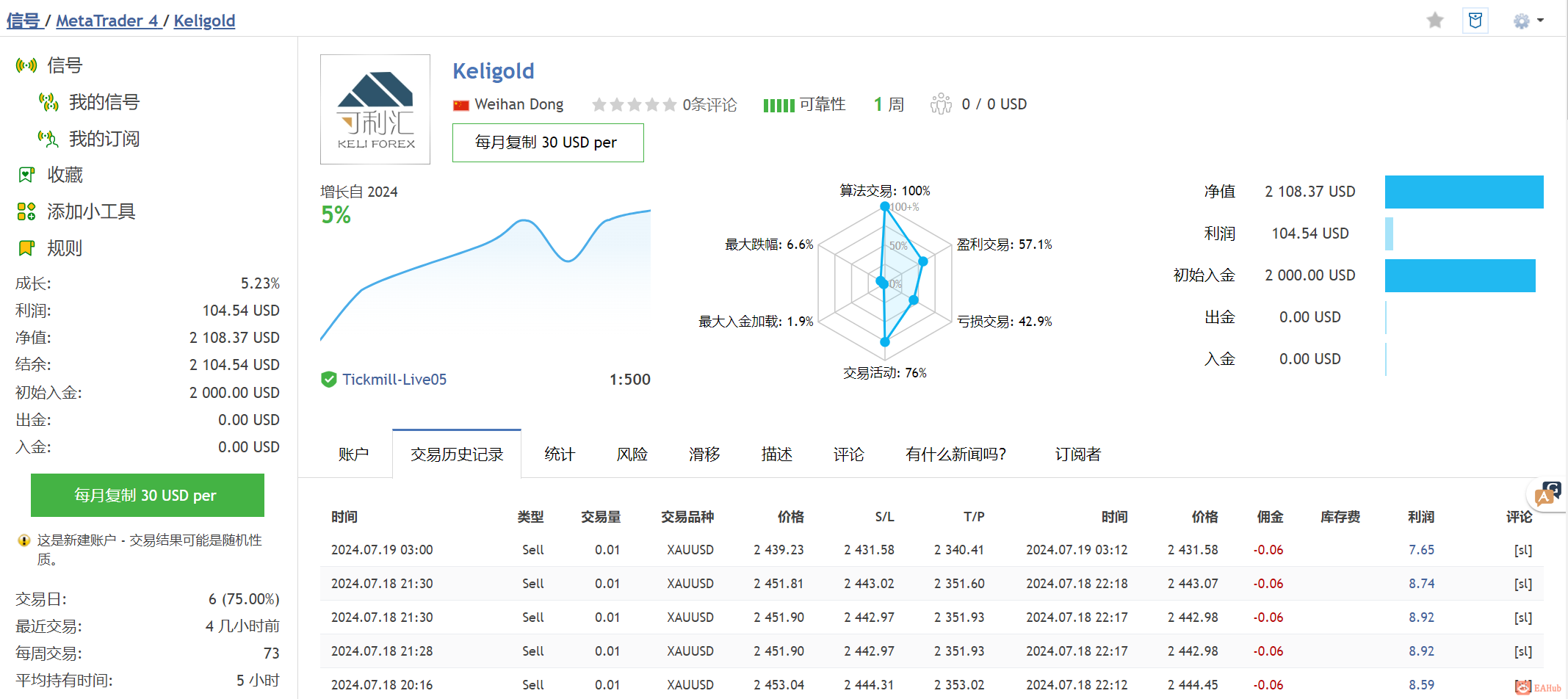Click the 利润 light blue bar
Viewport: 1568px width, 699px height.
pyautogui.click(x=1389, y=233)
